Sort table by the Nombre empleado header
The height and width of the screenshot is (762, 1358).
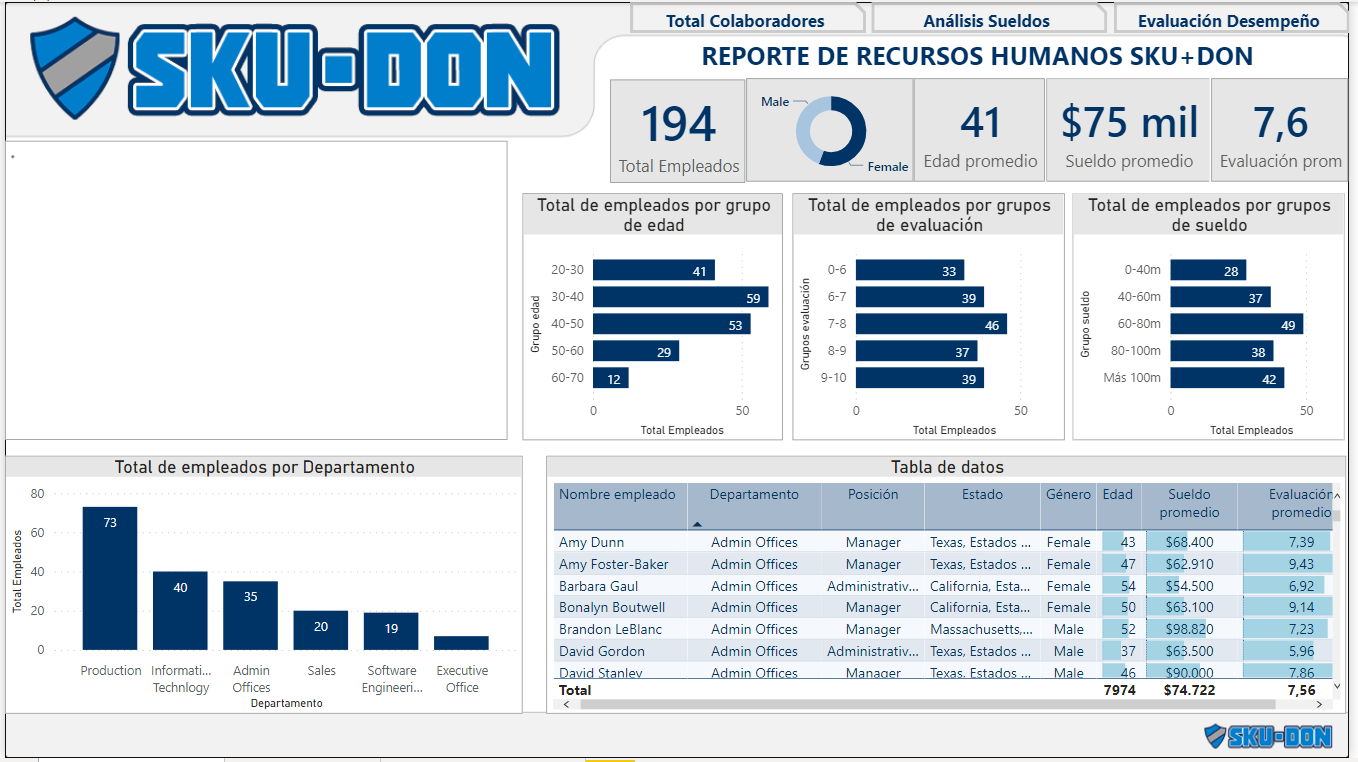click(617, 495)
